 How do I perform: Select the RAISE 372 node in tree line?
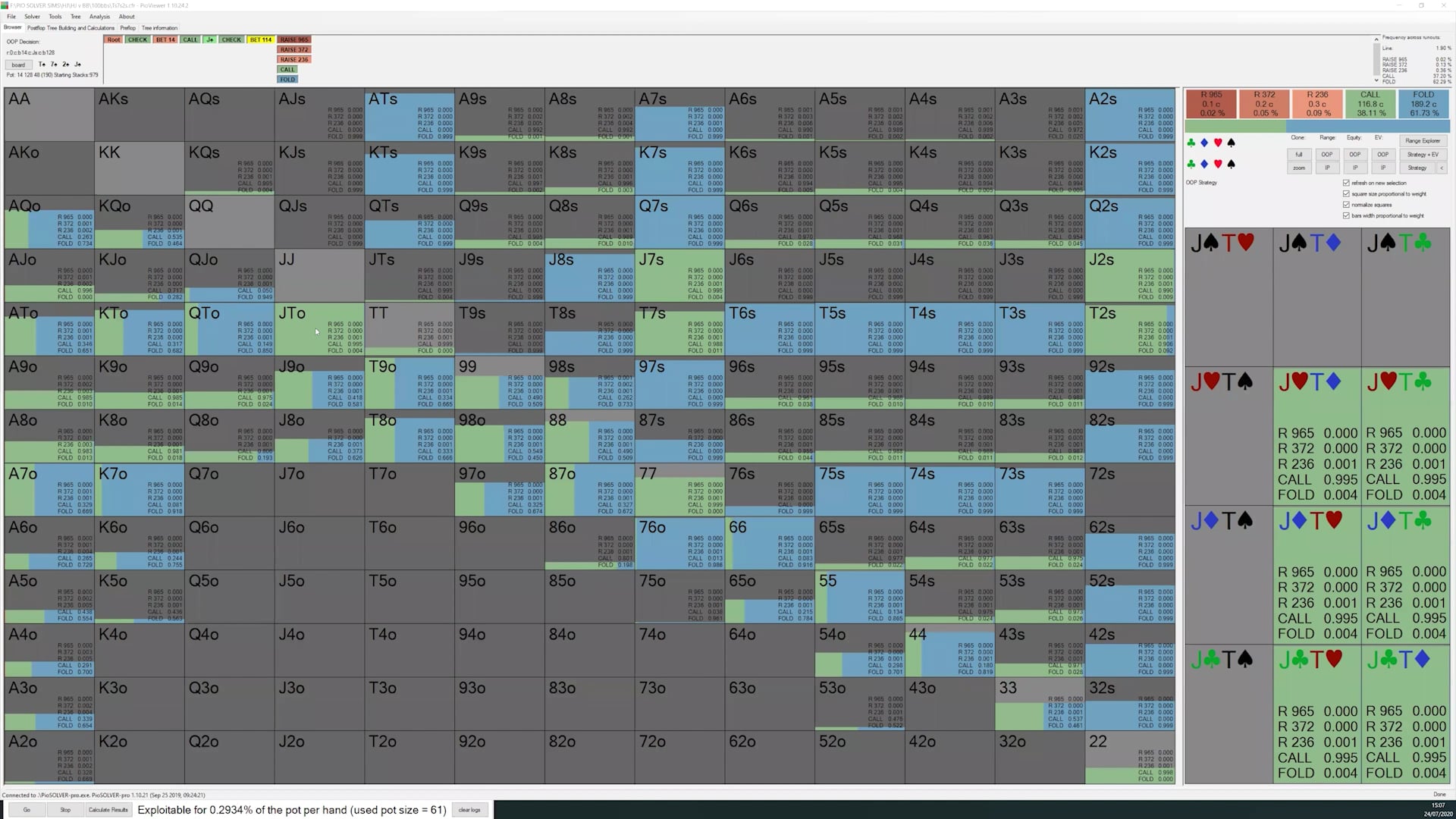click(x=293, y=49)
